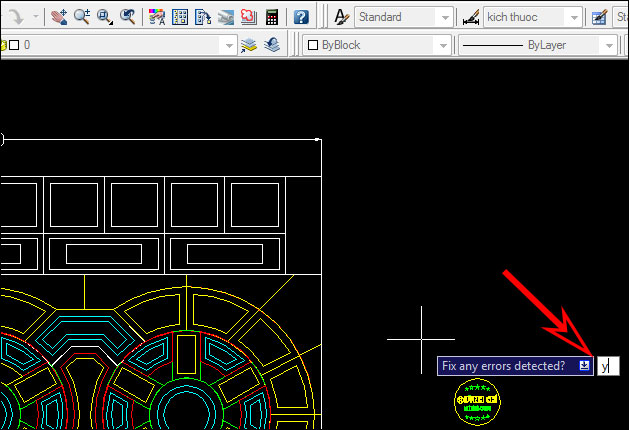The width and height of the screenshot is (630, 430).
Task: Open the Markup Set Manager icon
Action: 247,17
